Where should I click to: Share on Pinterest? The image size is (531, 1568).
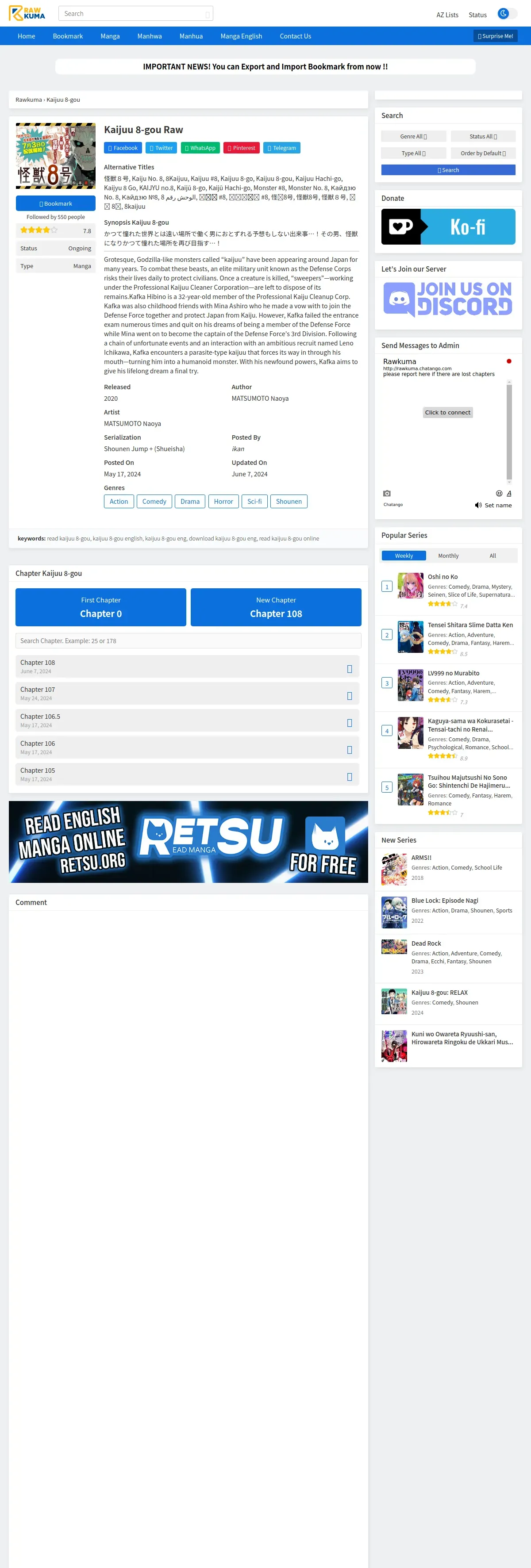242,148
